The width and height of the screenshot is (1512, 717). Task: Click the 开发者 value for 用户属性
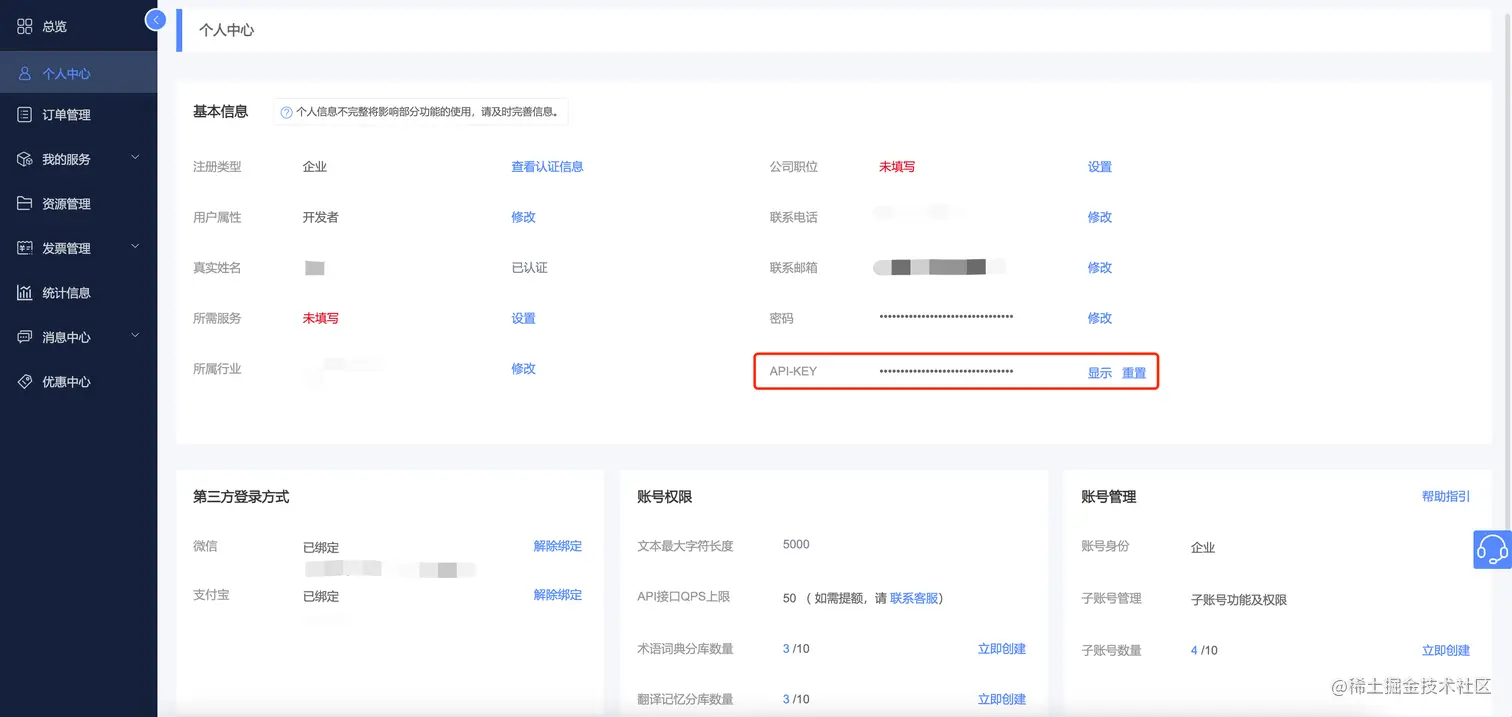click(x=321, y=217)
